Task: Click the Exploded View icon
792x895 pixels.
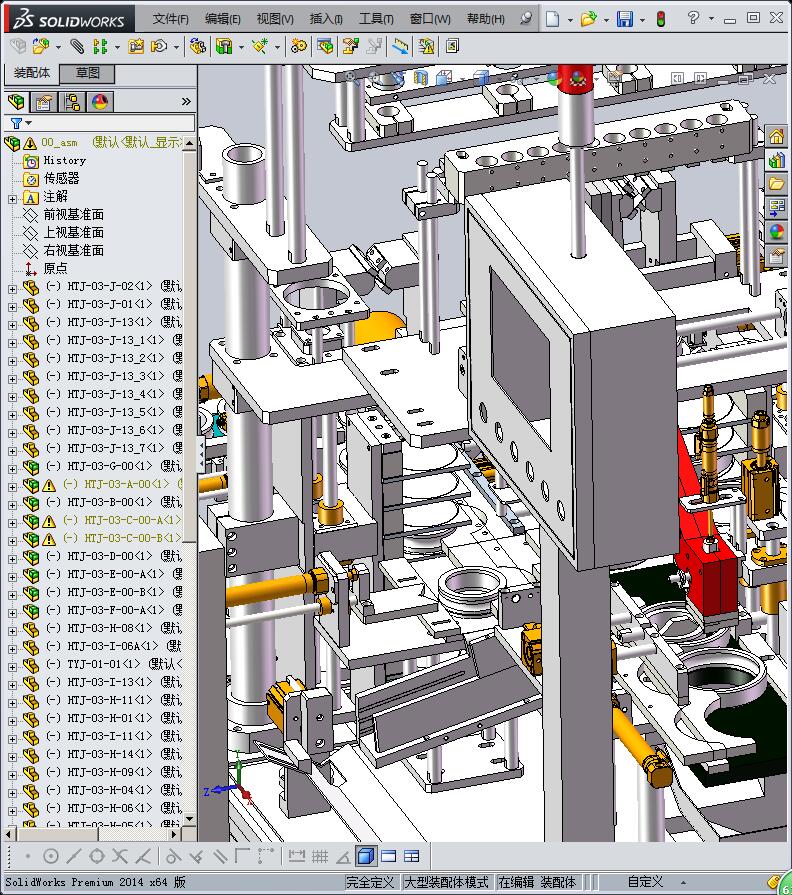Action: pos(350,46)
